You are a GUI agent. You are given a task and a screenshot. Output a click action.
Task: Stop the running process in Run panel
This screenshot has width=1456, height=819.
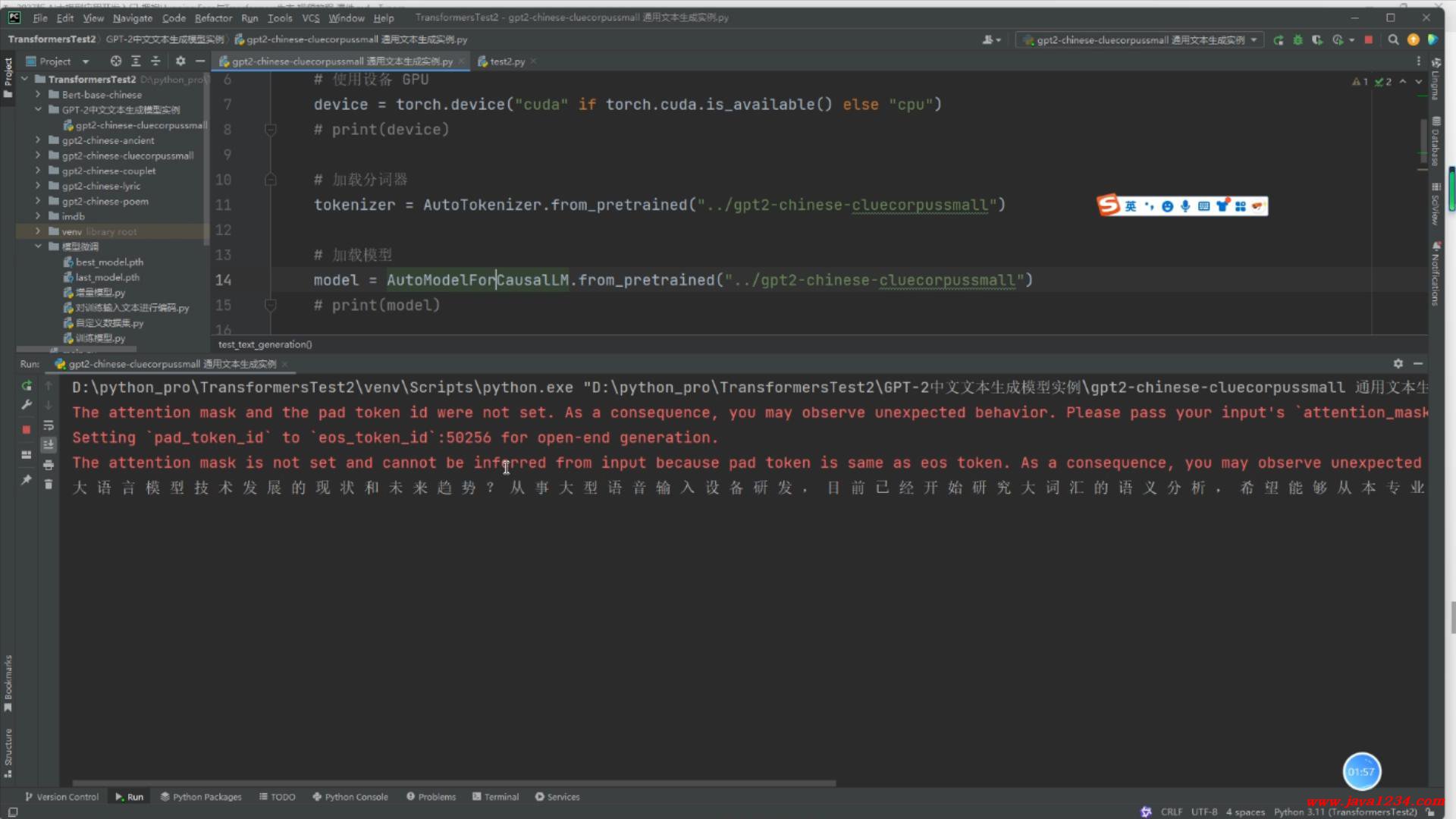(x=27, y=429)
